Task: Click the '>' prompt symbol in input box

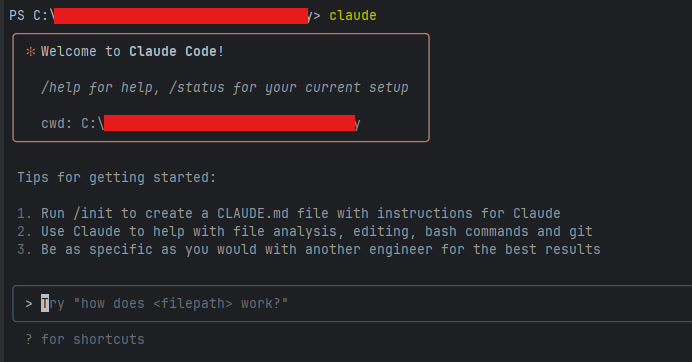Action: (29, 304)
